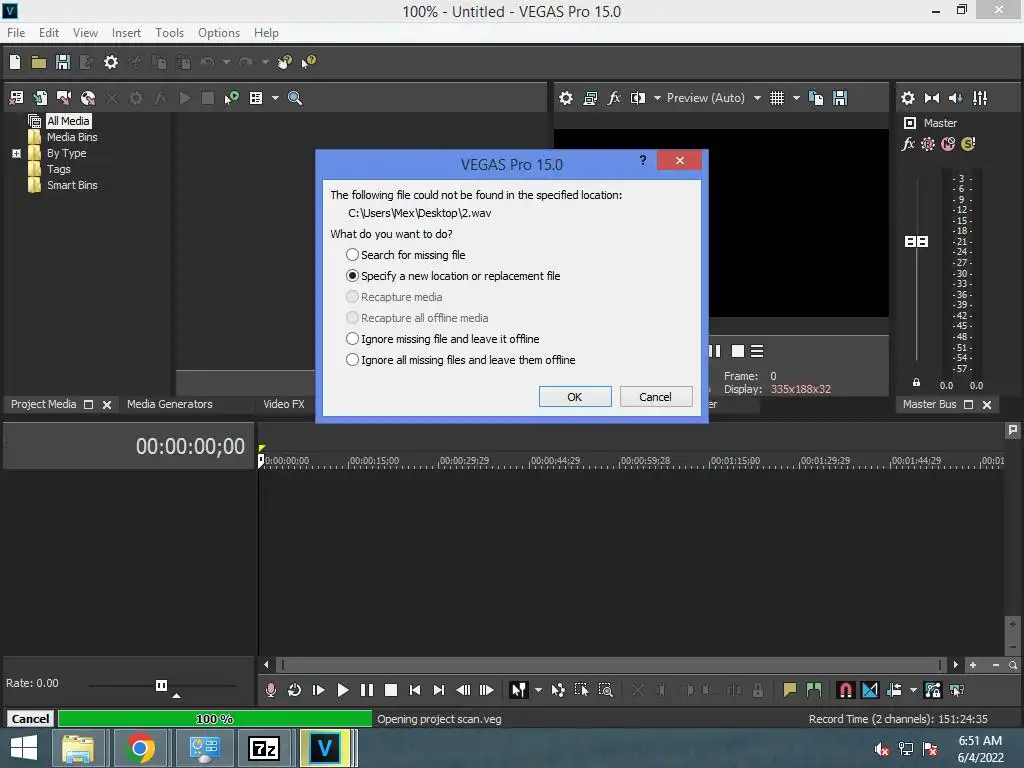Viewport: 1024px width, 768px height.
Task: Toggle preview overlays grid icon
Action: [776, 98]
